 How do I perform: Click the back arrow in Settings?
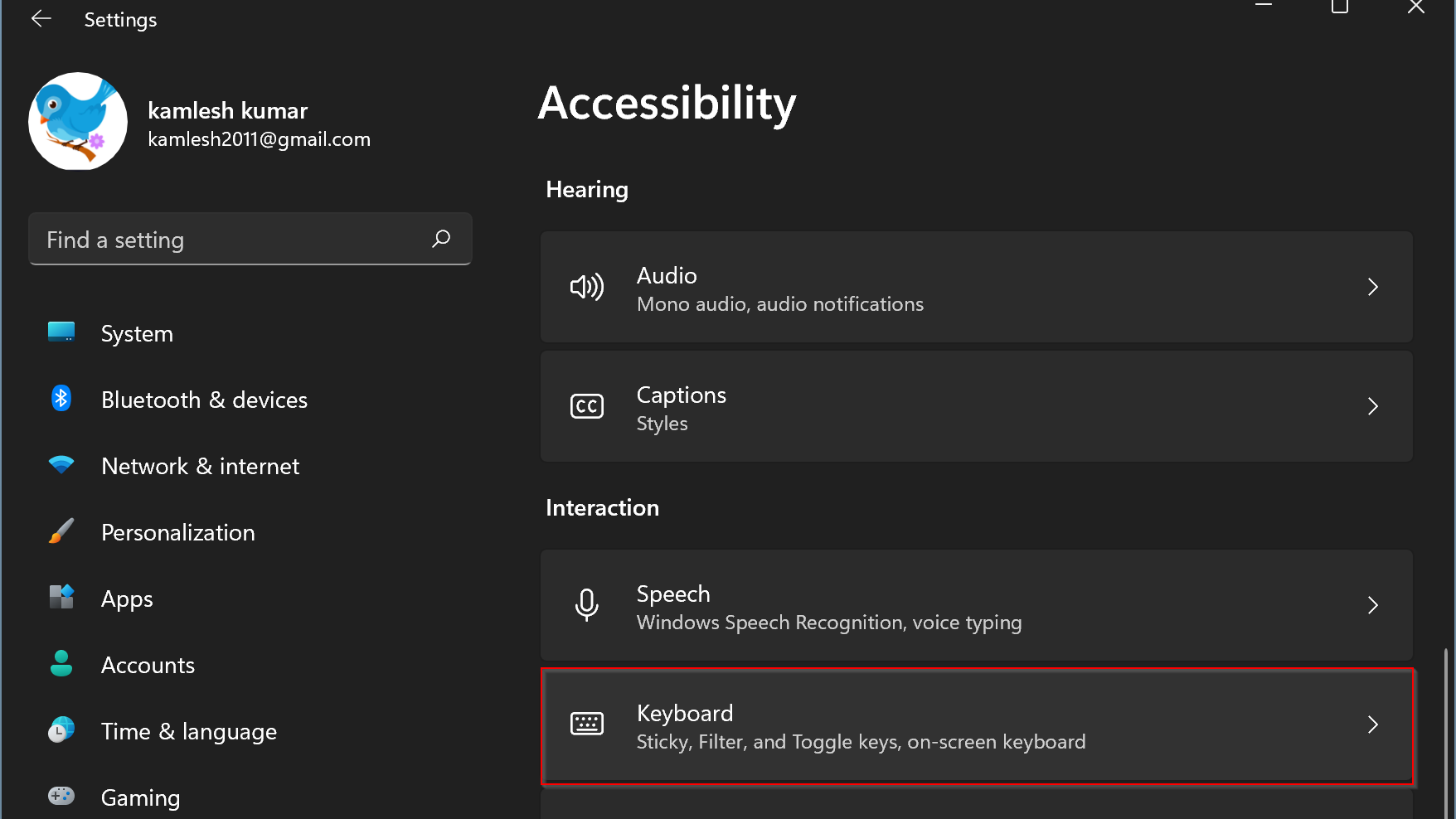click(x=41, y=19)
